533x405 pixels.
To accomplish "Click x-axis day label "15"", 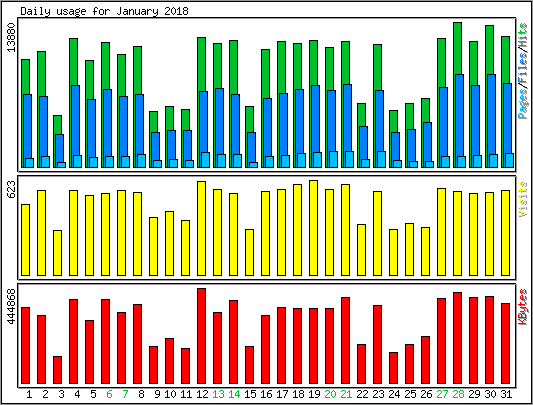I will coord(250,394).
